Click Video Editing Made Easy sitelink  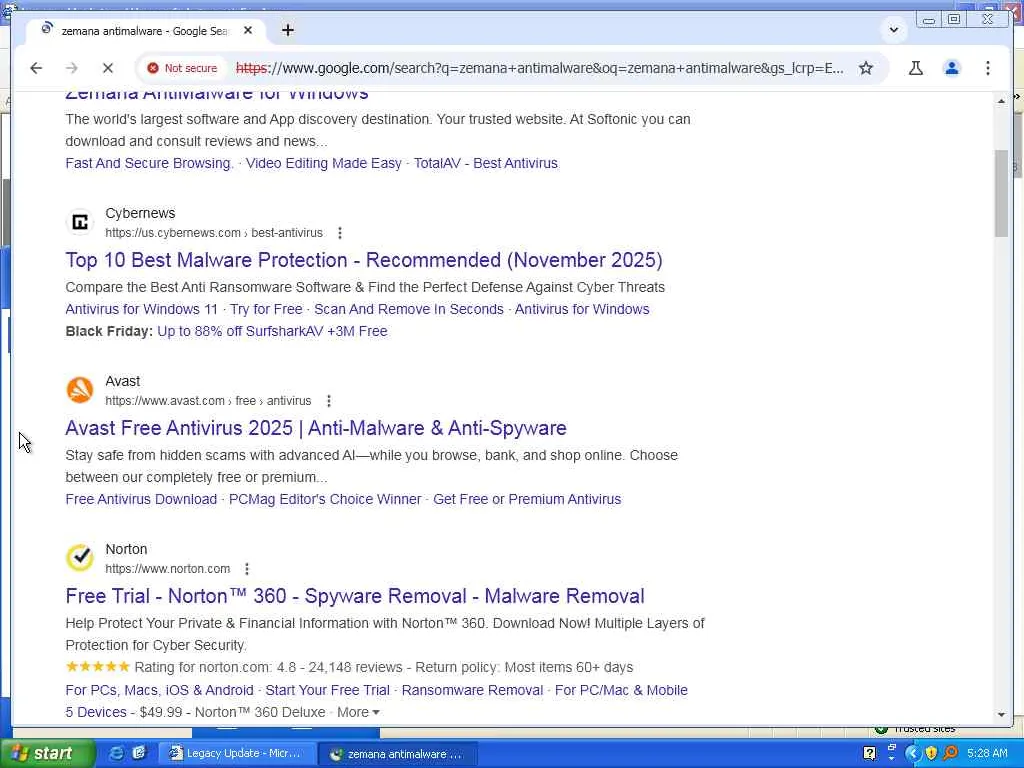point(324,163)
